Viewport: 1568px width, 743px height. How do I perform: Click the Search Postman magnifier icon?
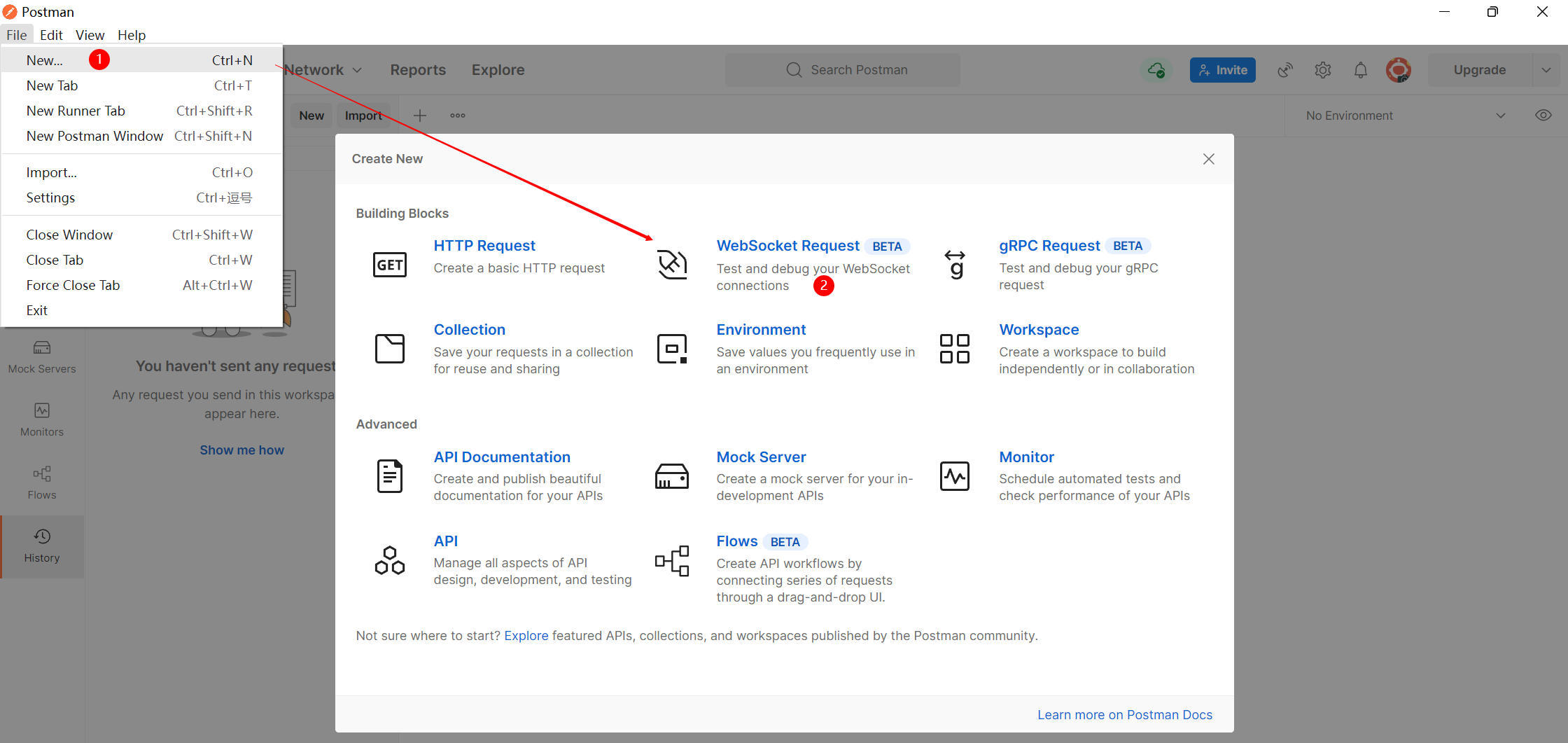click(794, 70)
